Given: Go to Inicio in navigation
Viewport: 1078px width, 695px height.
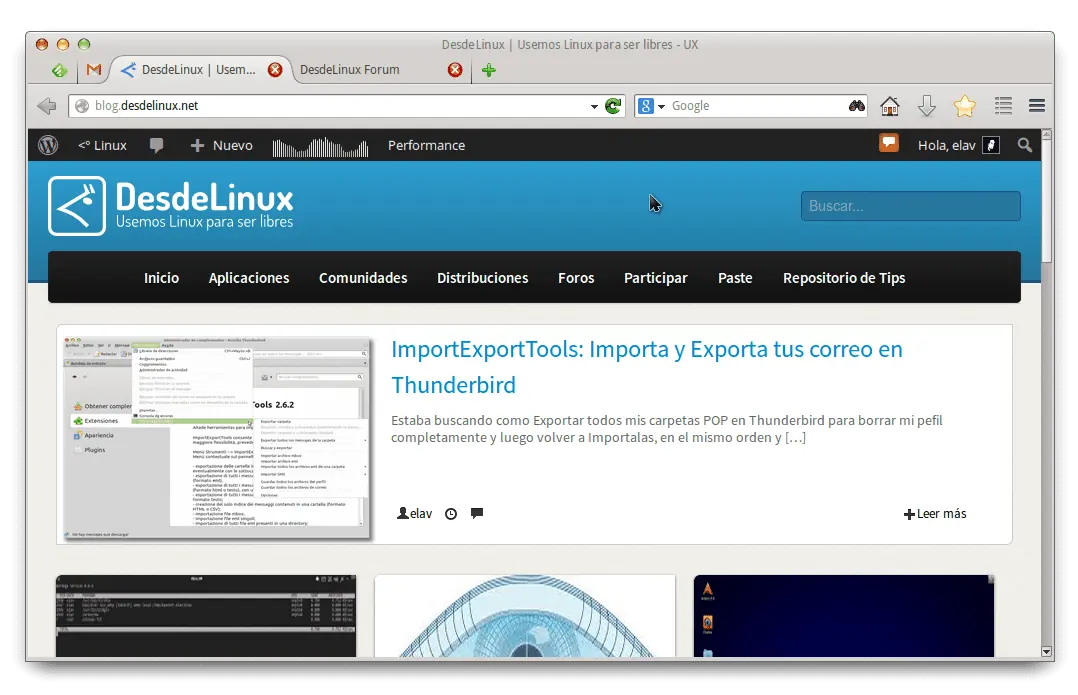Looking at the screenshot, I should click(162, 278).
